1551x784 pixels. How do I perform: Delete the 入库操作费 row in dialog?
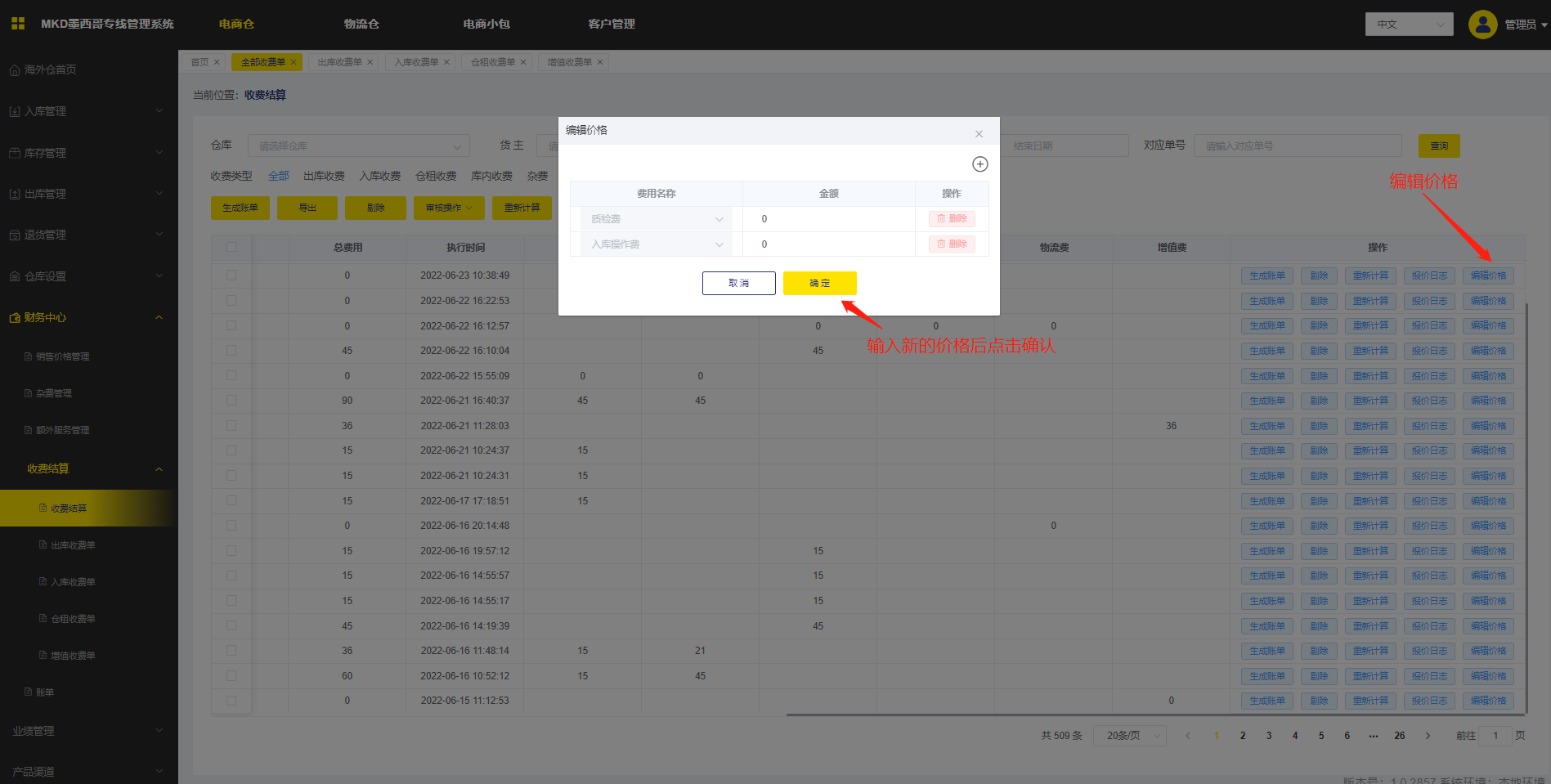(x=952, y=244)
